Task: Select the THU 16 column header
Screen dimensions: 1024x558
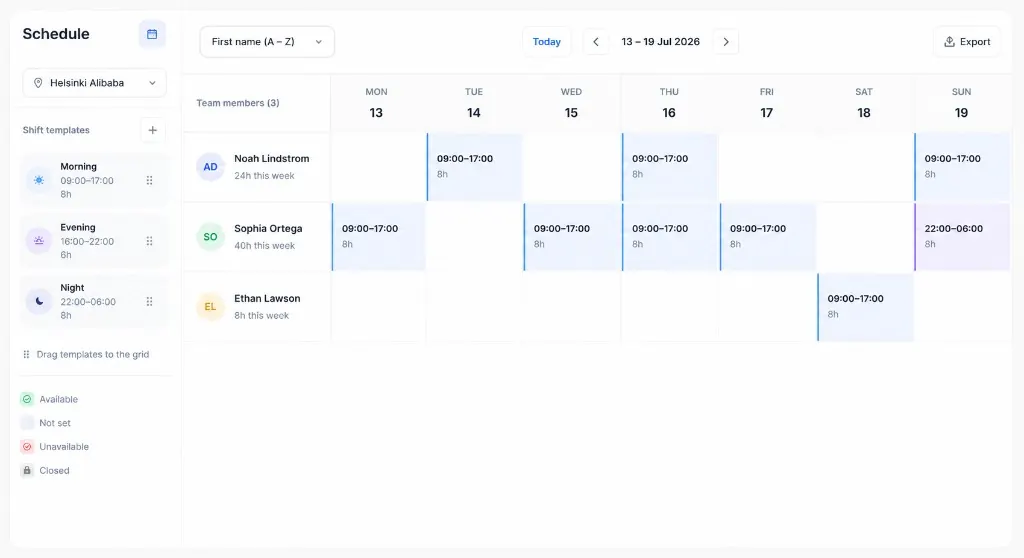Action: point(669,103)
